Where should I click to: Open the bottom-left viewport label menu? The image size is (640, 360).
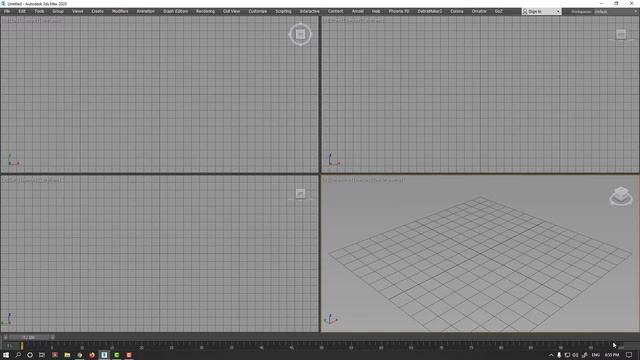coord(33,180)
